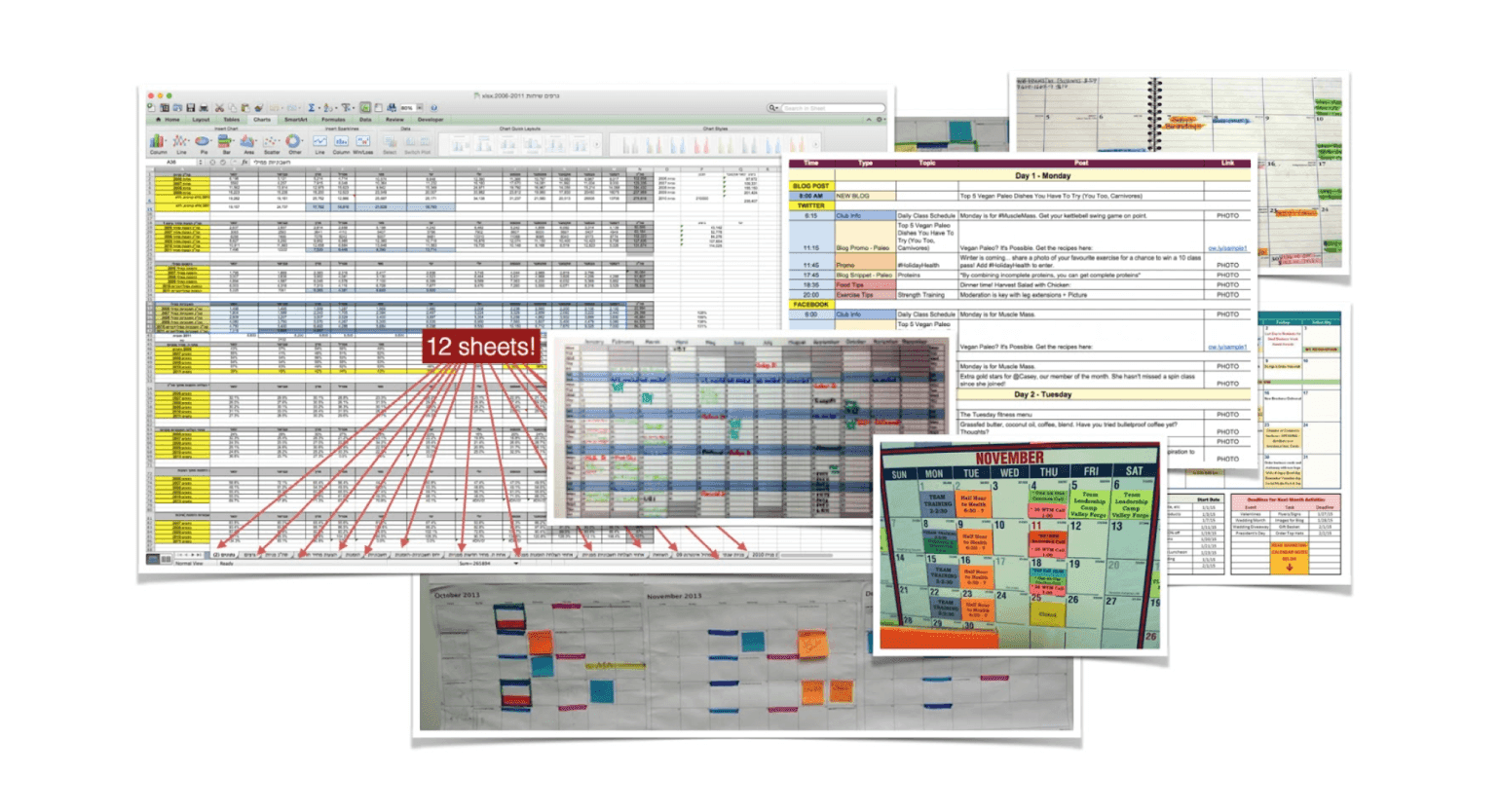Click the ow.ly/sample1 link in Twitter row
The image size is (1500, 812).
1227,248
